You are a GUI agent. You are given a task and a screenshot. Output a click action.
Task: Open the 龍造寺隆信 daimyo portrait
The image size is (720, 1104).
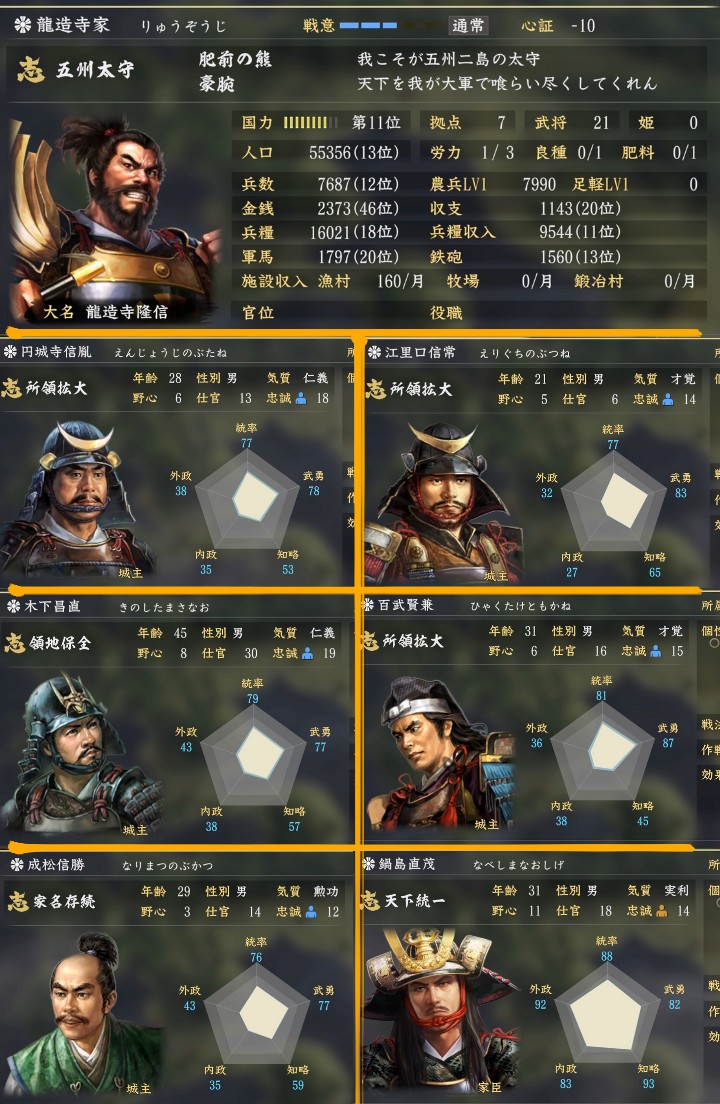coord(113,220)
